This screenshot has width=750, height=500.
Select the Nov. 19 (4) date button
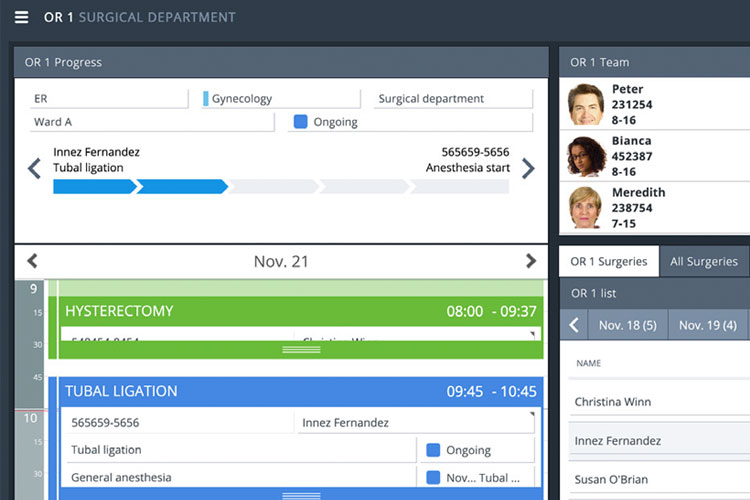[707, 325]
